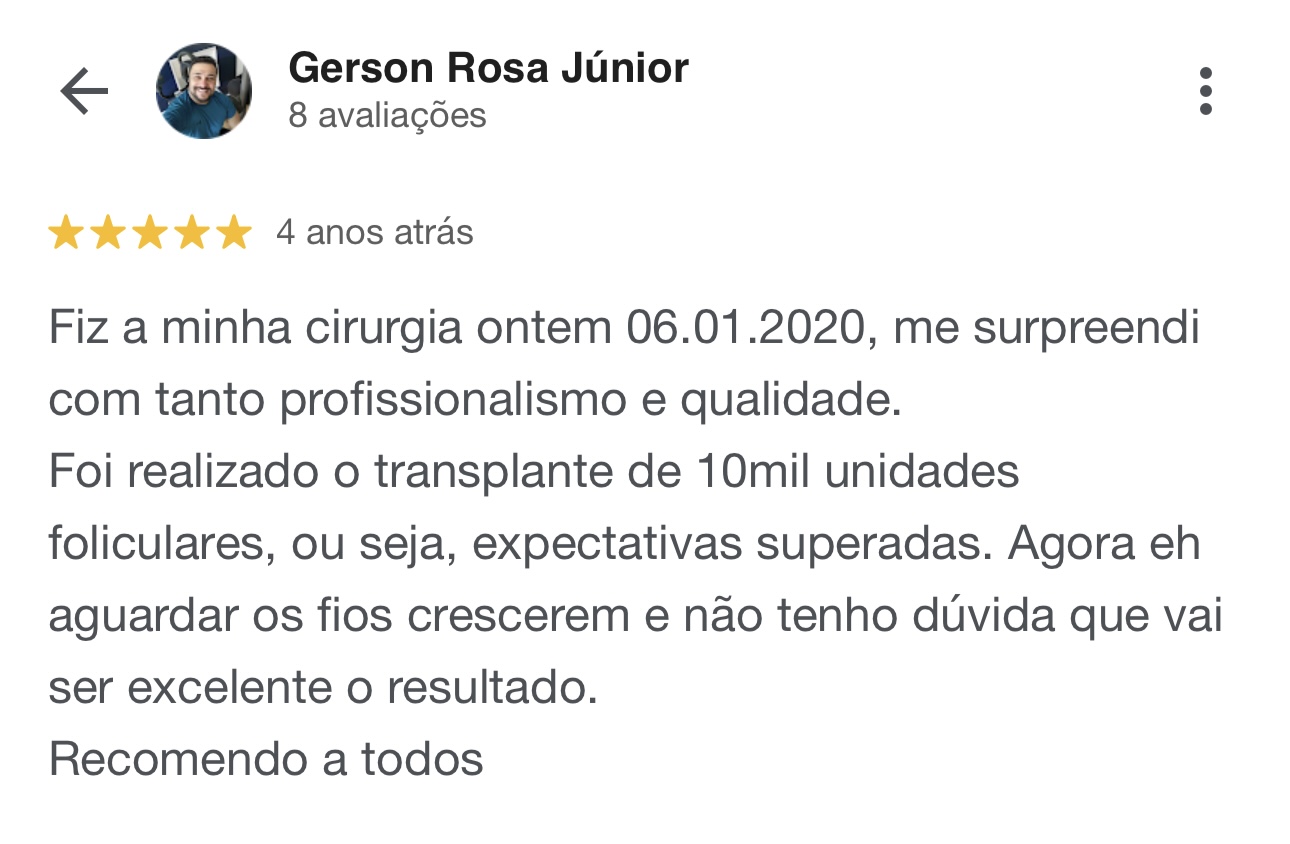Viewport: 1290px width, 844px height.
Task: Click the third rating star
Action: click(x=150, y=233)
